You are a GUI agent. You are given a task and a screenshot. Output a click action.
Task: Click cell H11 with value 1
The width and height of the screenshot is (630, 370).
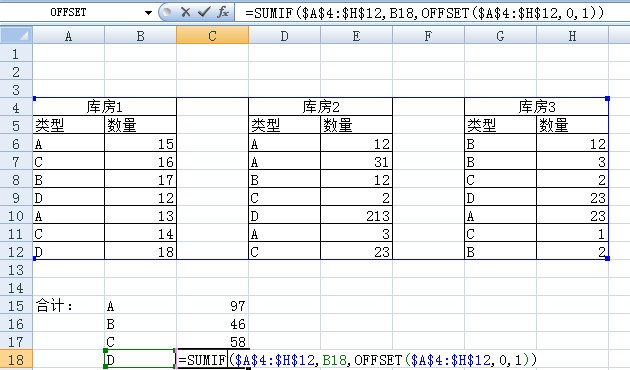click(x=572, y=233)
